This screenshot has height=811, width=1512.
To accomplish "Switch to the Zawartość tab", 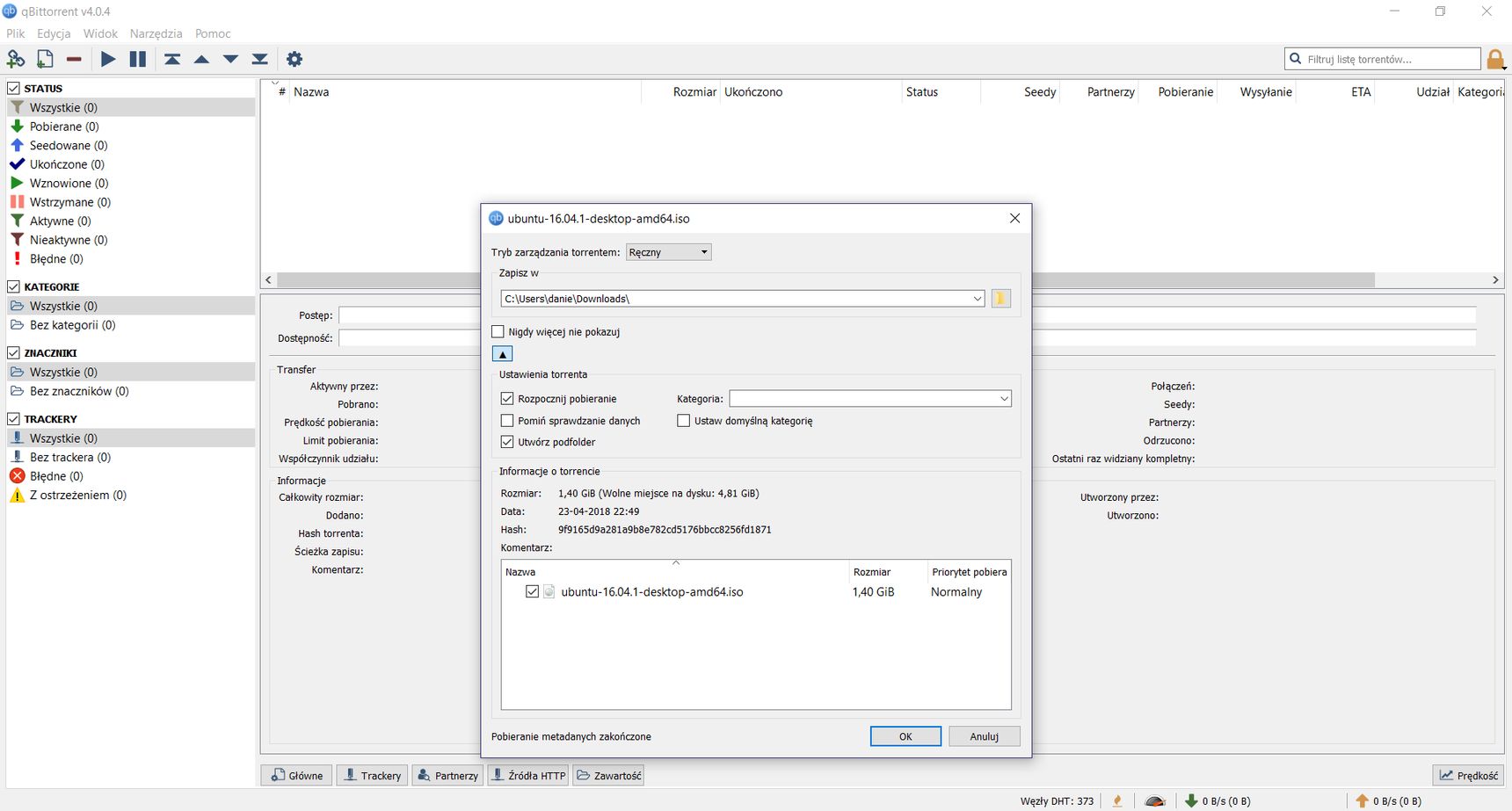I will click(x=608, y=775).
